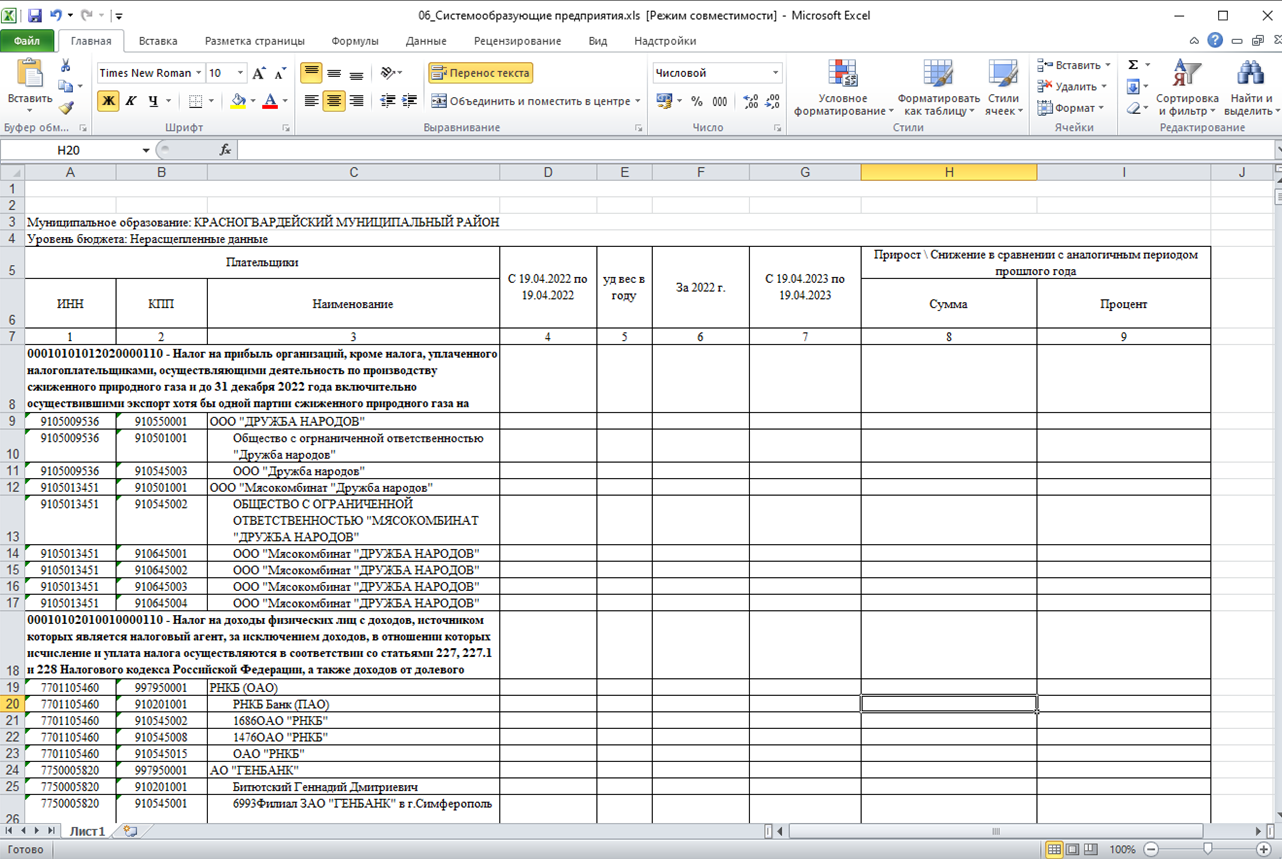Switch to the Вставка ribbon tab
Viewport: 1282px width, 860px height.
click(158, 41)
